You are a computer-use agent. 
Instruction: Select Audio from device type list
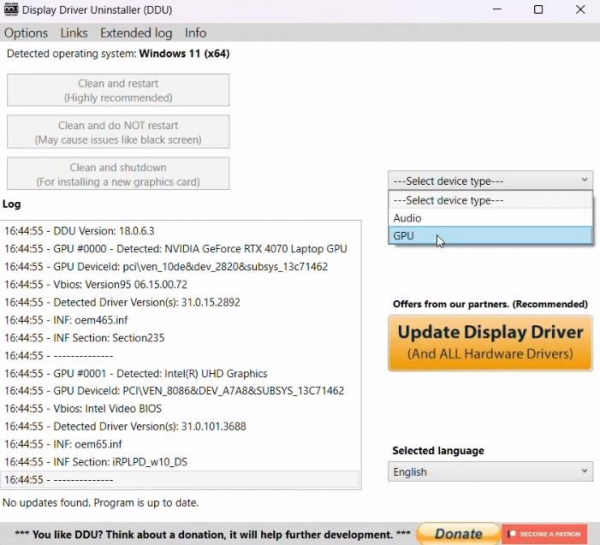[490, 218]
